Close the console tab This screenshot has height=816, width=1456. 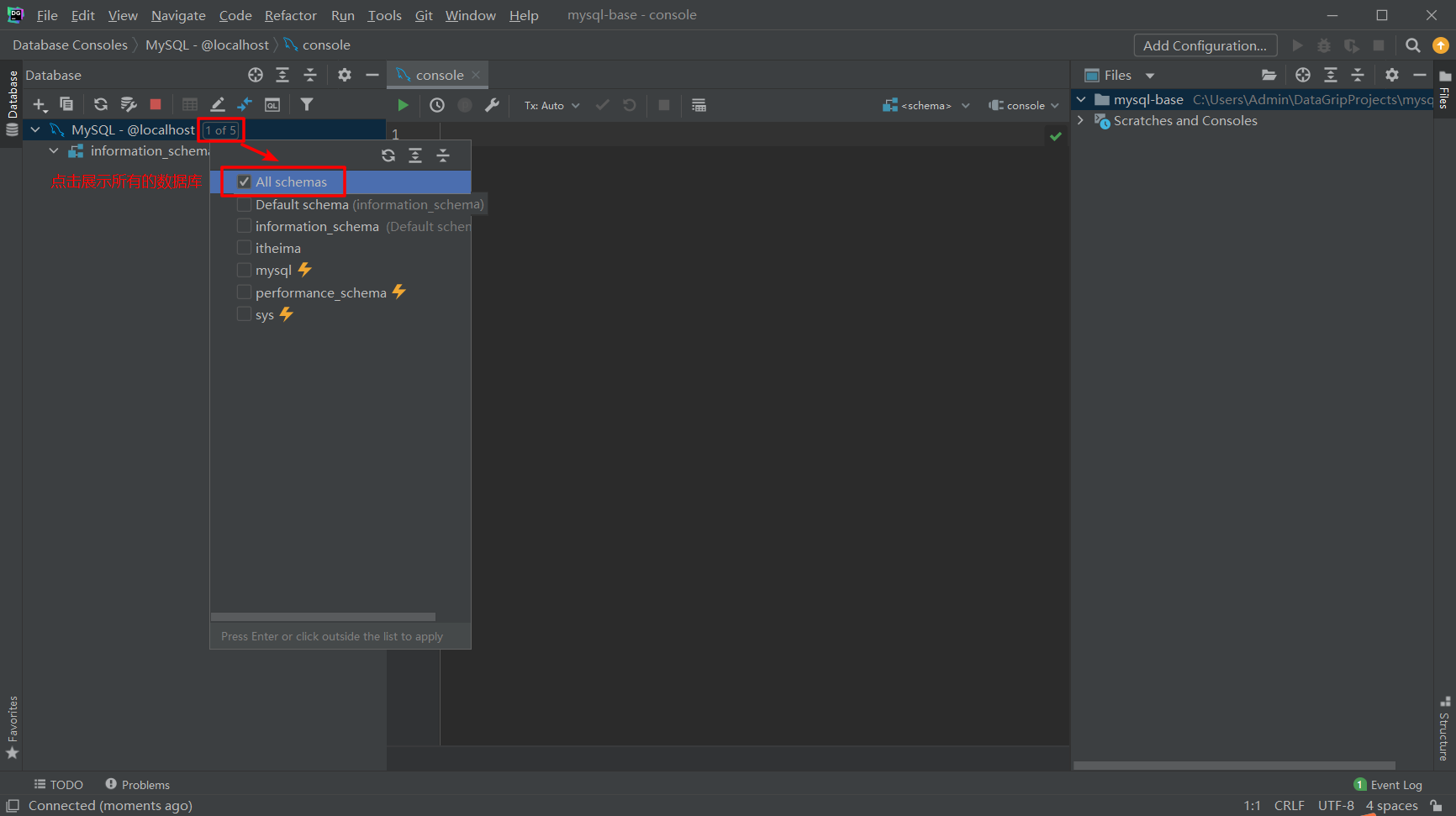tap(476, 75)
